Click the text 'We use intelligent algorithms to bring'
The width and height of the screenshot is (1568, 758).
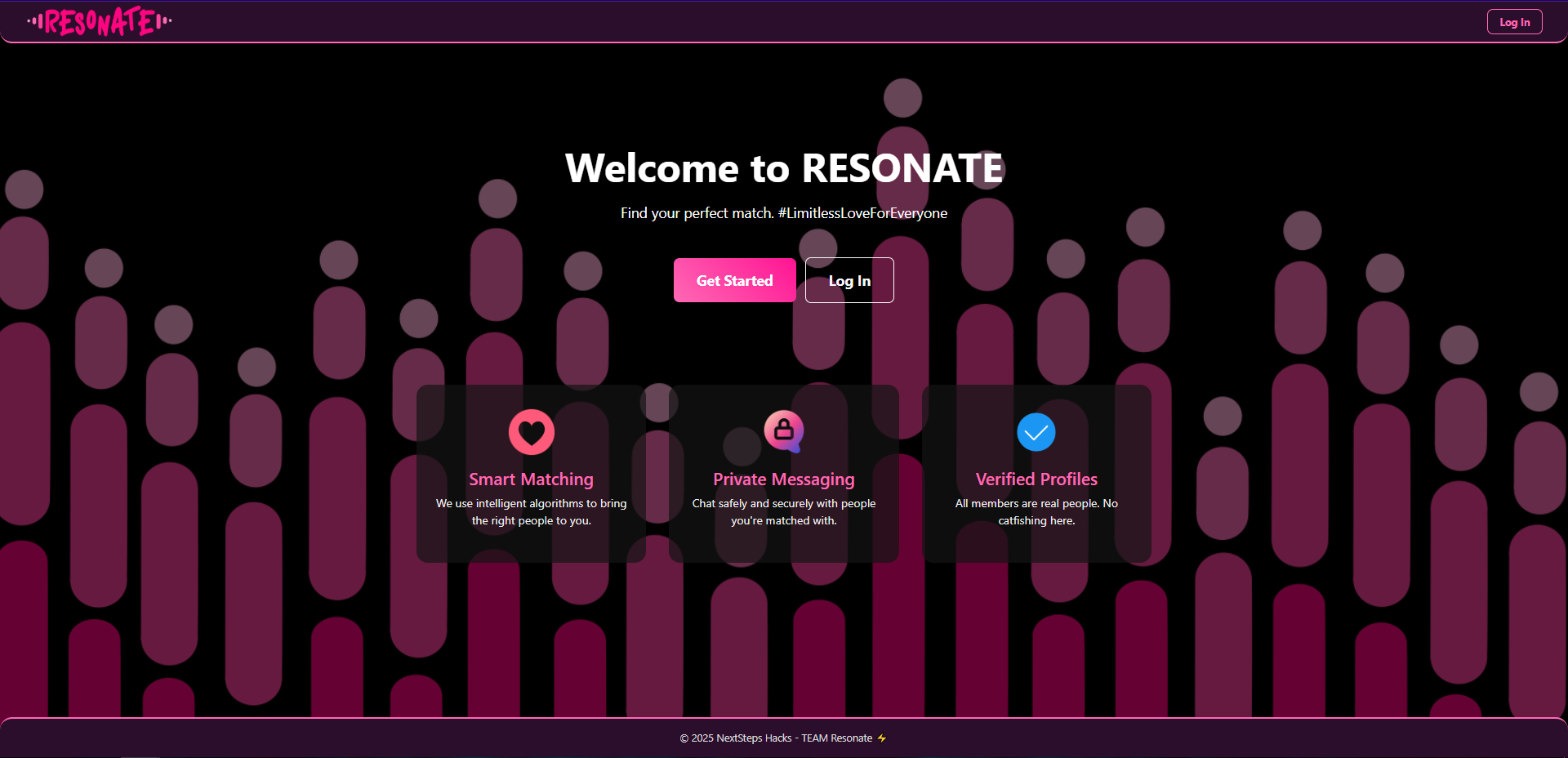pyautogui.click(x=532, y=503)
